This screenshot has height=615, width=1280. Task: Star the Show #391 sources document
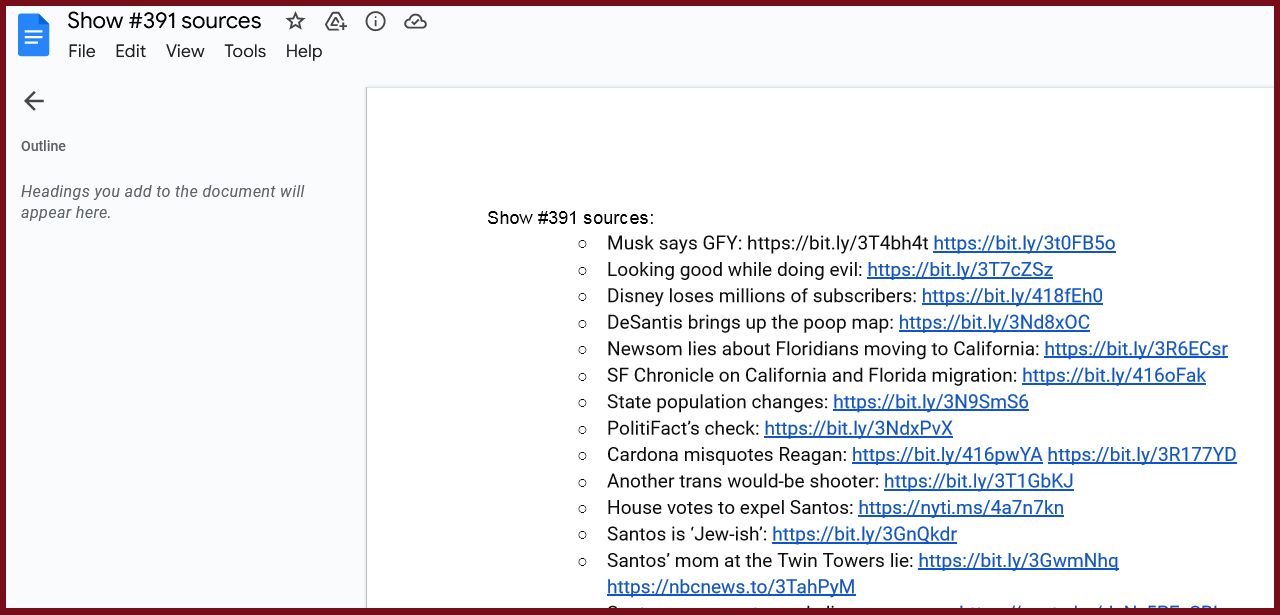click(x=295, y=21)
